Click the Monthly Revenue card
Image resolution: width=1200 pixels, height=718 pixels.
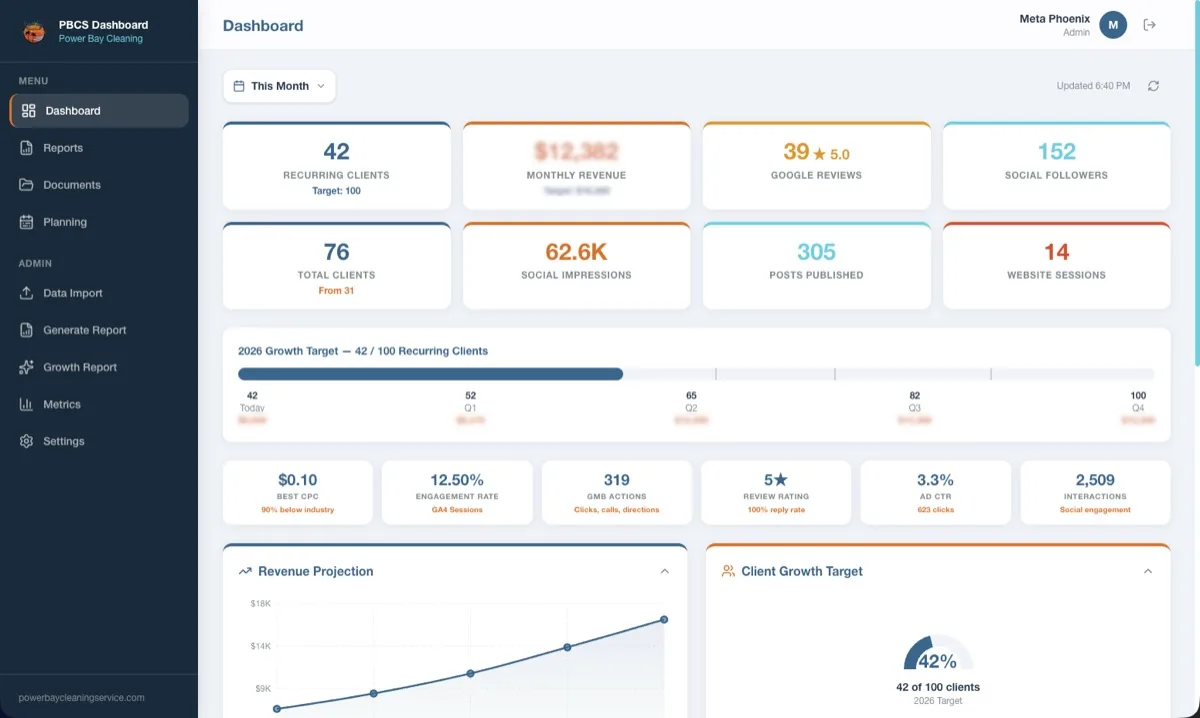point(576,166)
